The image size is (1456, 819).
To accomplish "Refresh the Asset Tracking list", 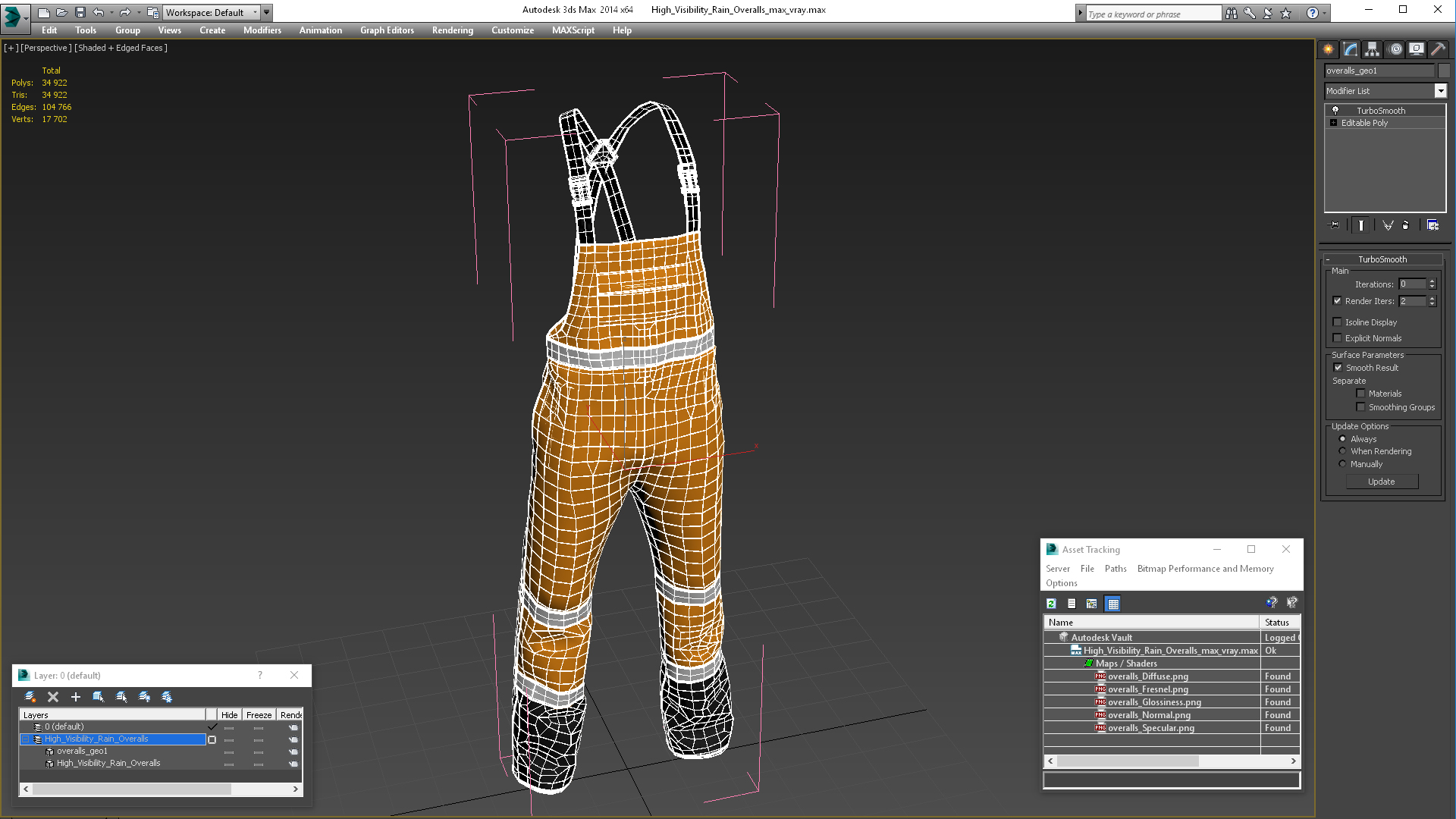I will click(x=1051, y=604).
